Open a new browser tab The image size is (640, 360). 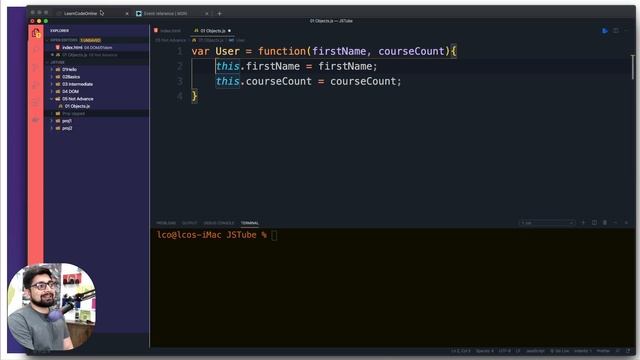219,13
